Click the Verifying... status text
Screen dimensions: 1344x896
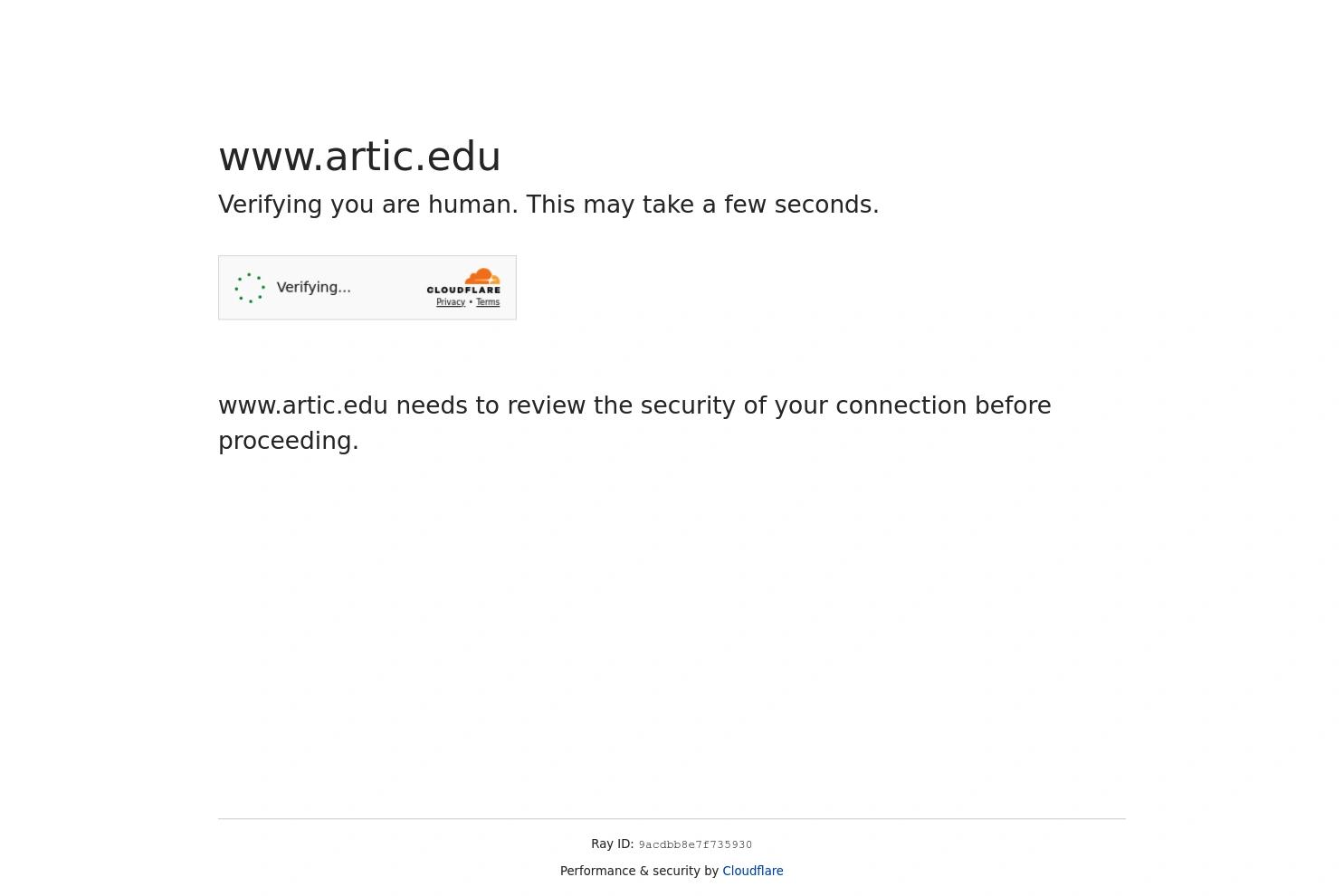(313, 287)
